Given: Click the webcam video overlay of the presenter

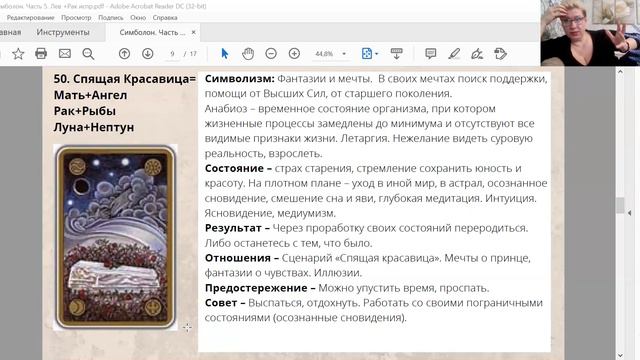Looking at the screenshot, I should click(590, 33).
